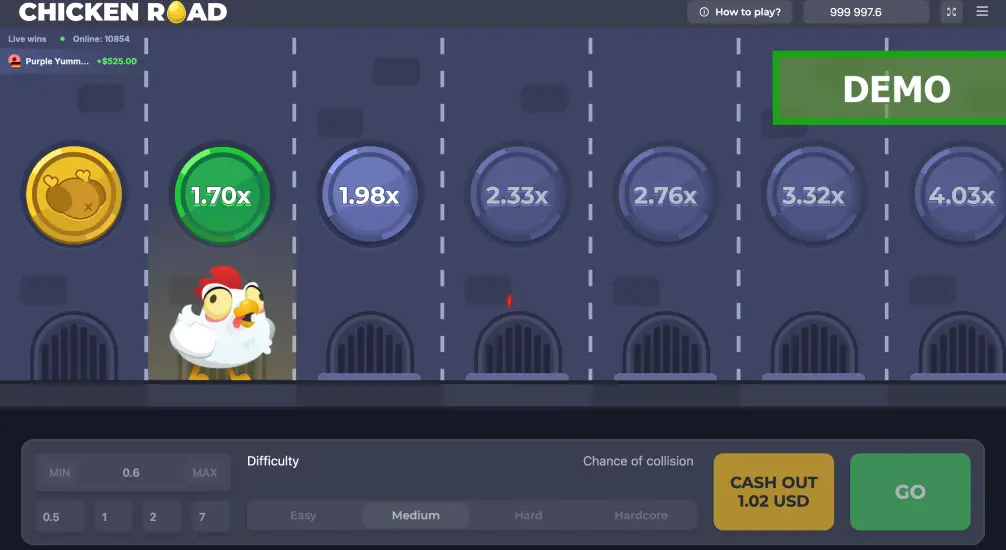
Task: Click the sewer grate below 2.33x
Action: [x=518, y=347]
